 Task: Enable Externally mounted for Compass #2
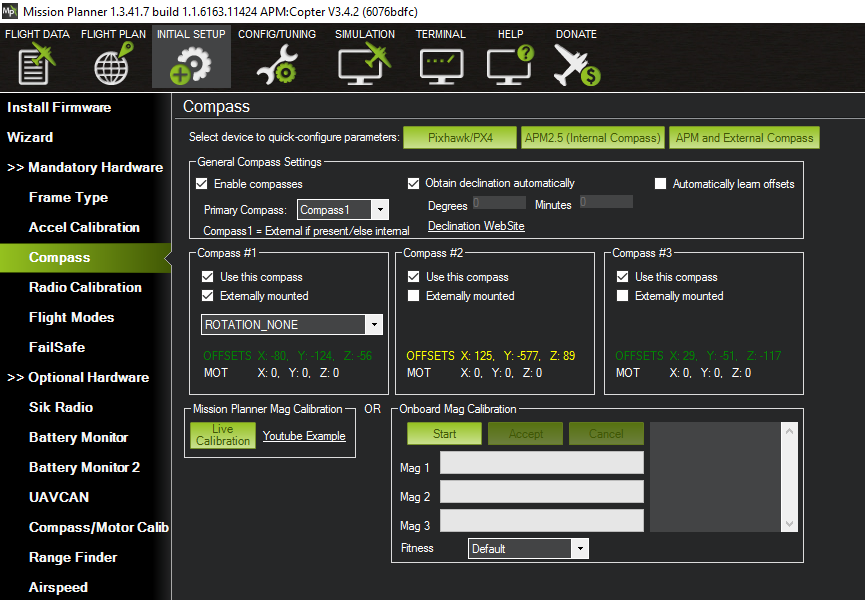tap(413, 296)
